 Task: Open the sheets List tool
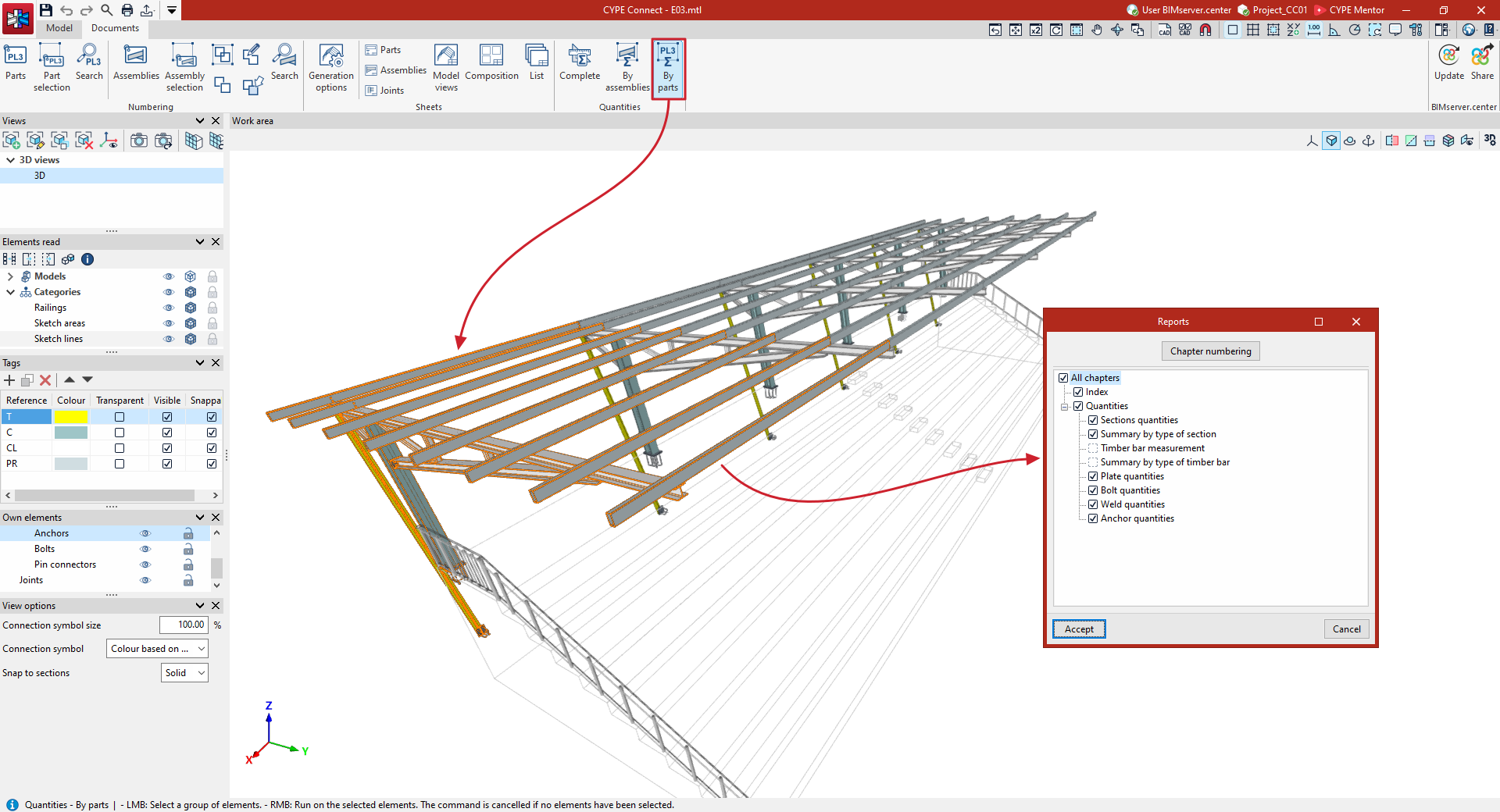[537, 63]
